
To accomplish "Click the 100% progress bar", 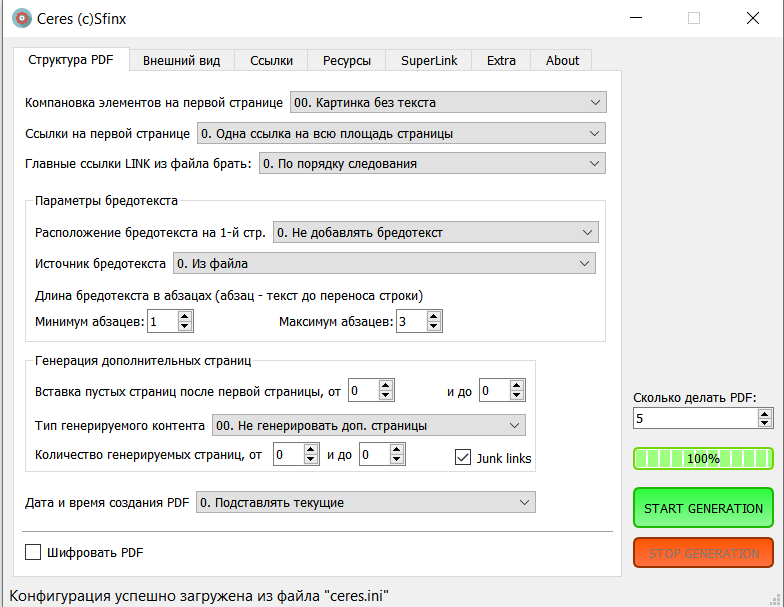I will point(703,458).
